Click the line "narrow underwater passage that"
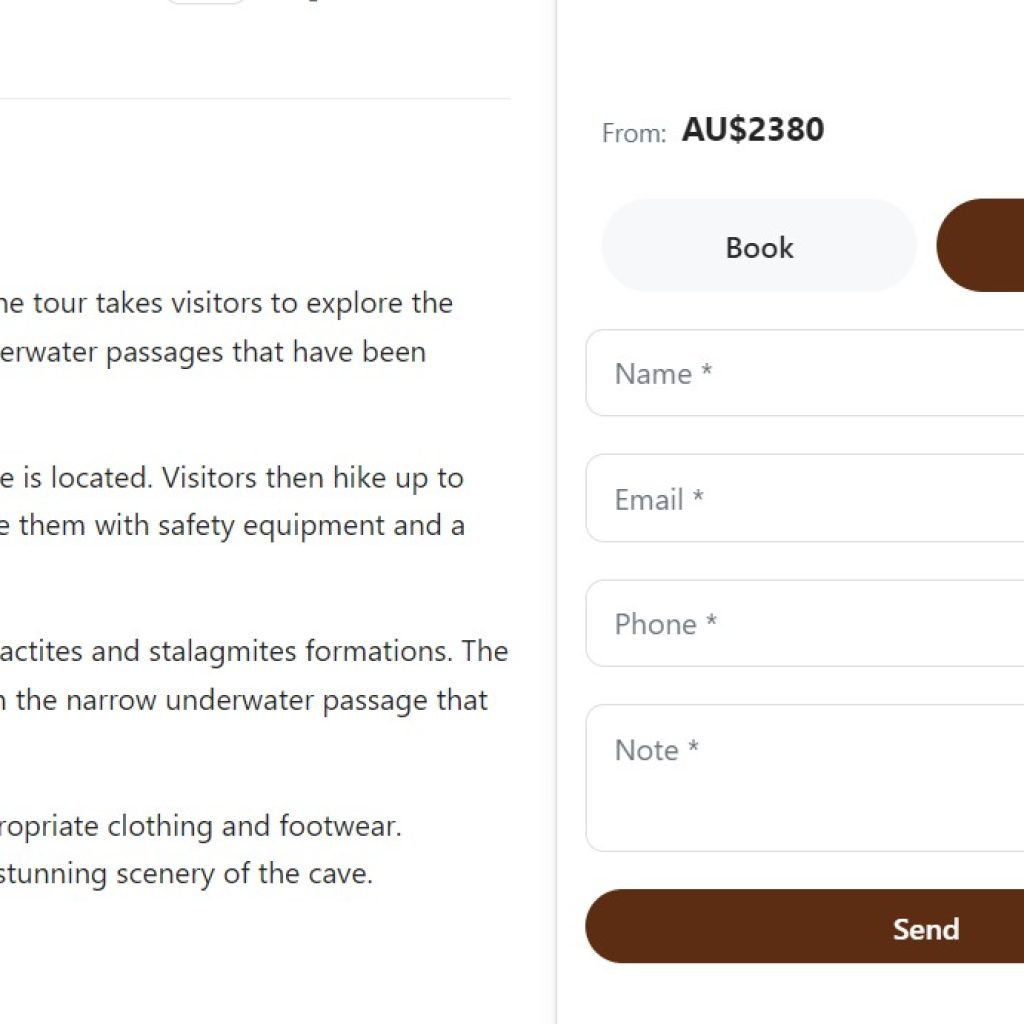 pyautogui.click(x=277, y=700)
